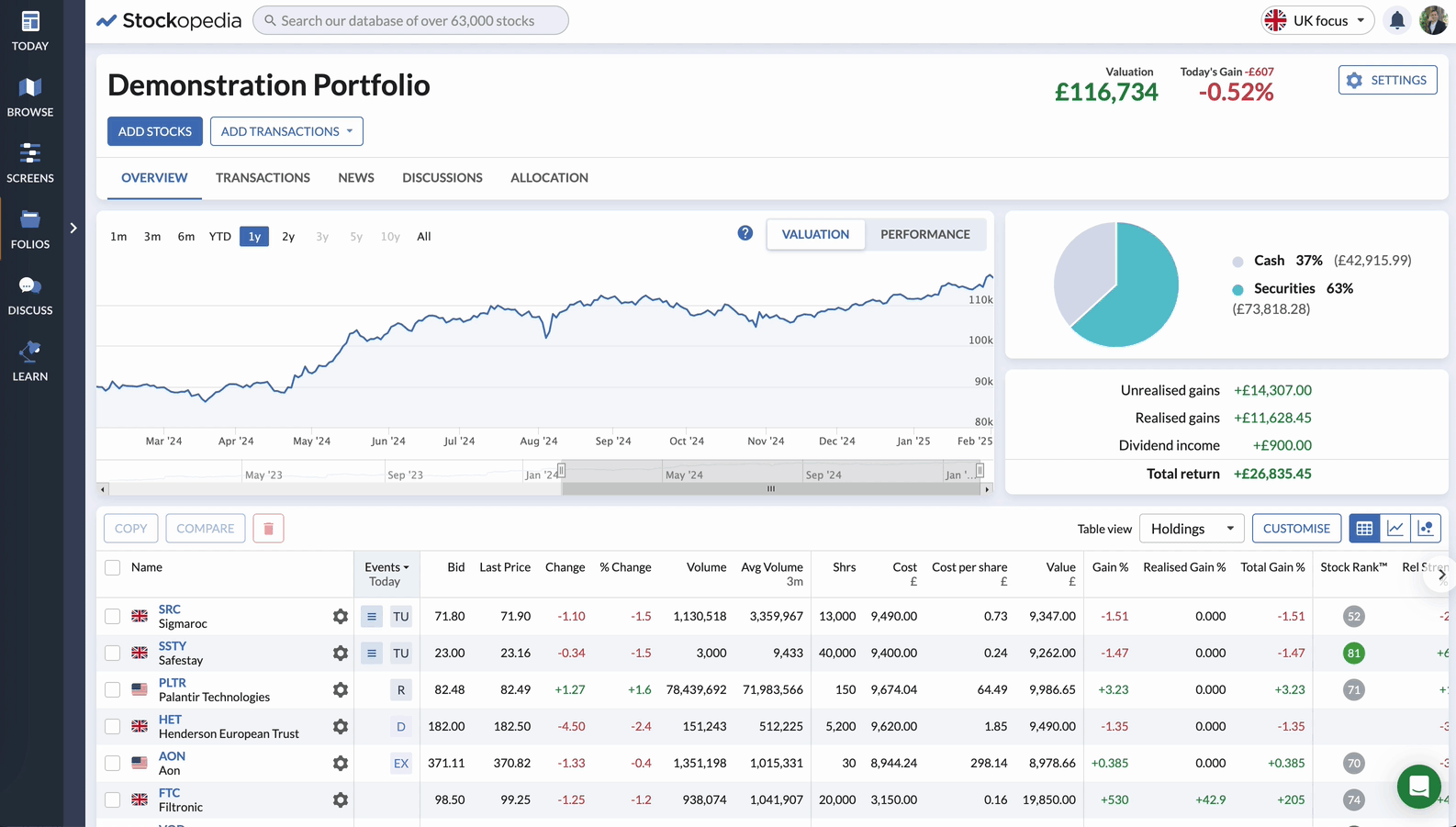Open settings gear for Filtronic row
This screenshot has width=1456, height=827.
click(x=341, y=799)
